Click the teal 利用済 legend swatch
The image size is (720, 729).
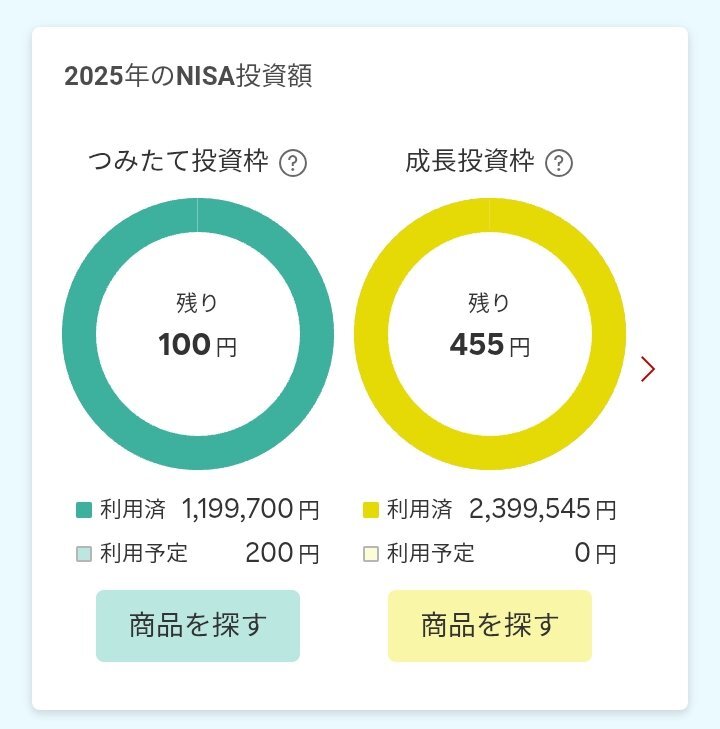[84, 510]
